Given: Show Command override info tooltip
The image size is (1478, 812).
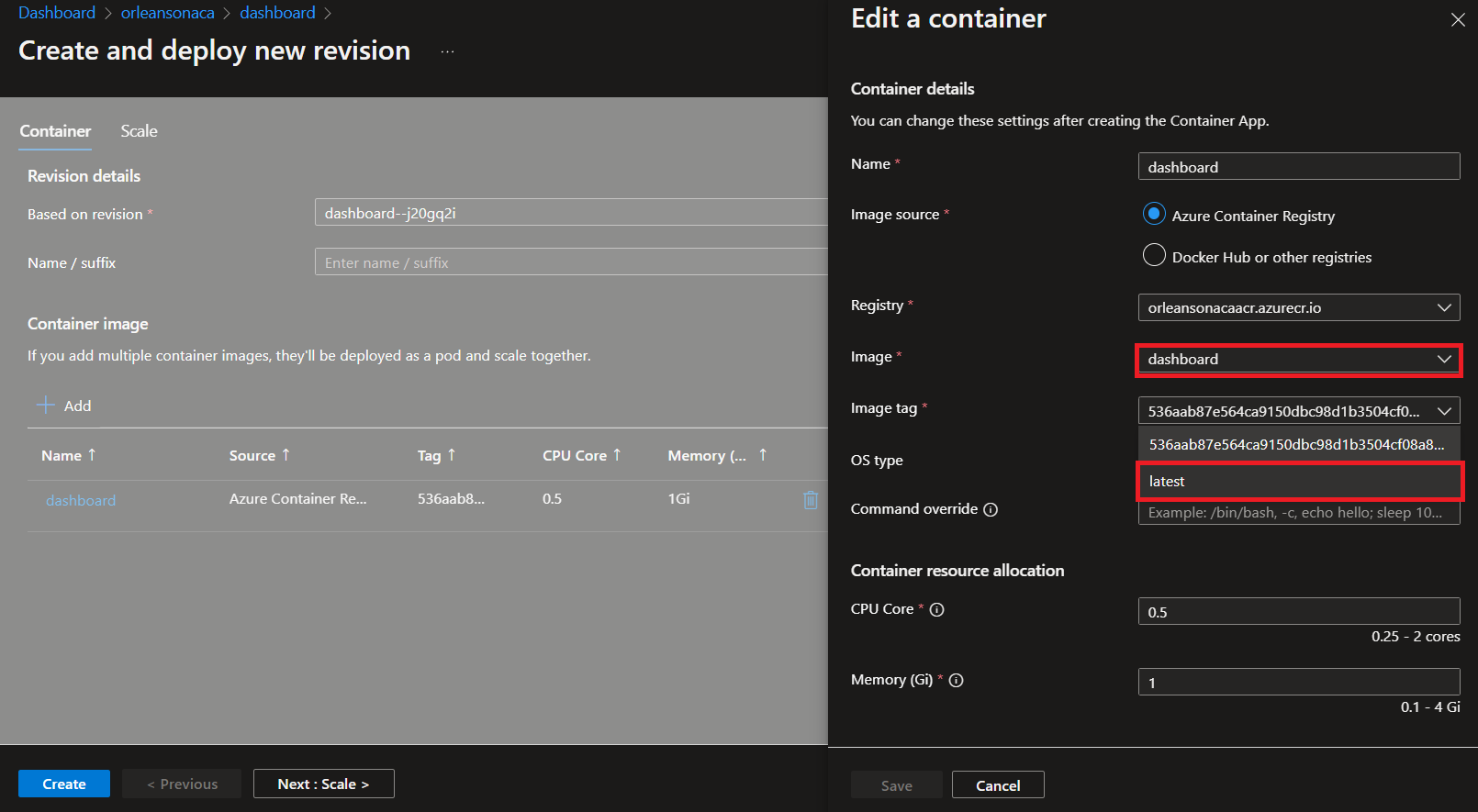Looking at the screenshot, I should coord(991,509).
